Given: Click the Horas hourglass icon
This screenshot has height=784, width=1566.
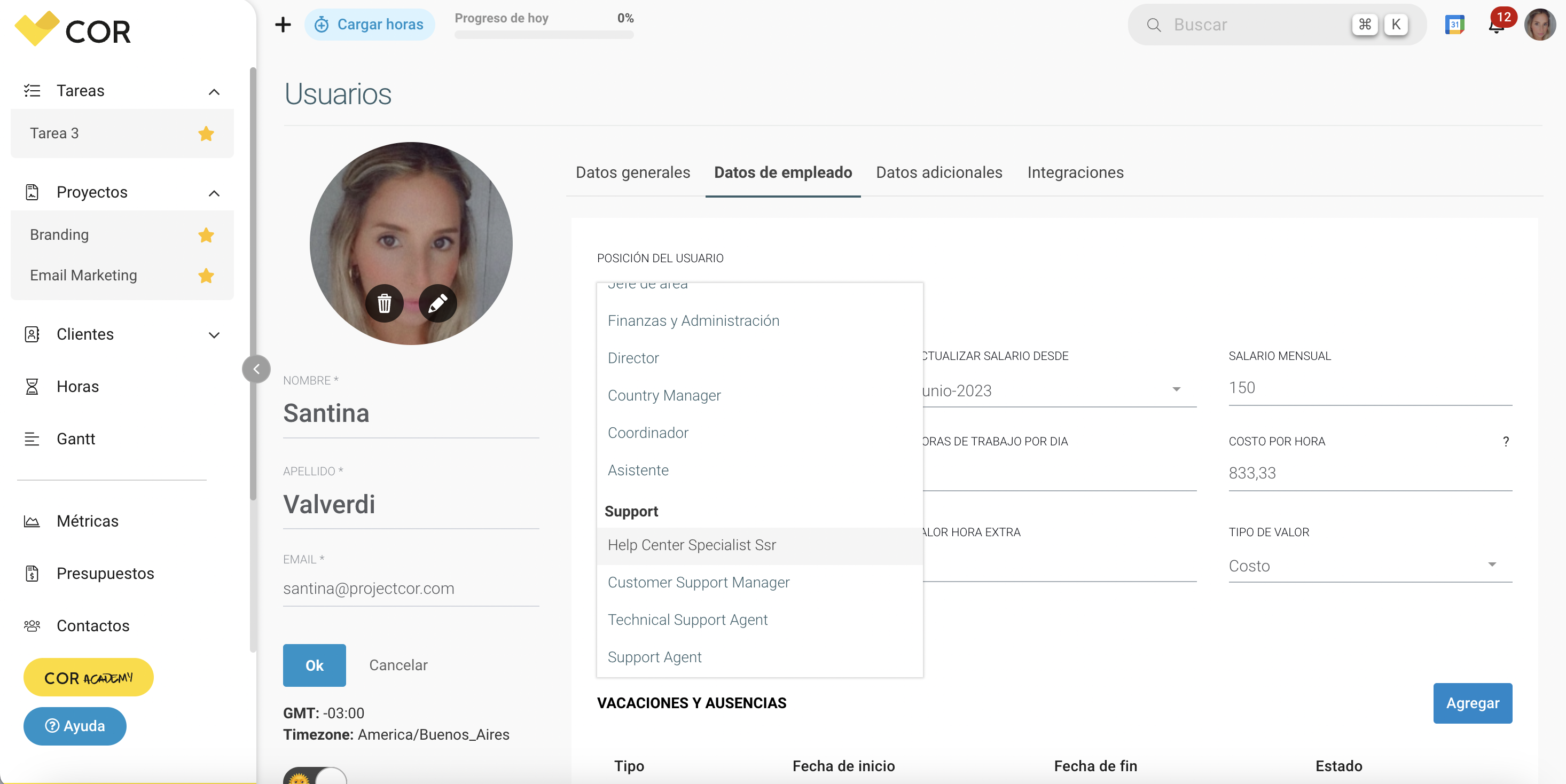Looking at the screenshot, I should coord(32,387).
